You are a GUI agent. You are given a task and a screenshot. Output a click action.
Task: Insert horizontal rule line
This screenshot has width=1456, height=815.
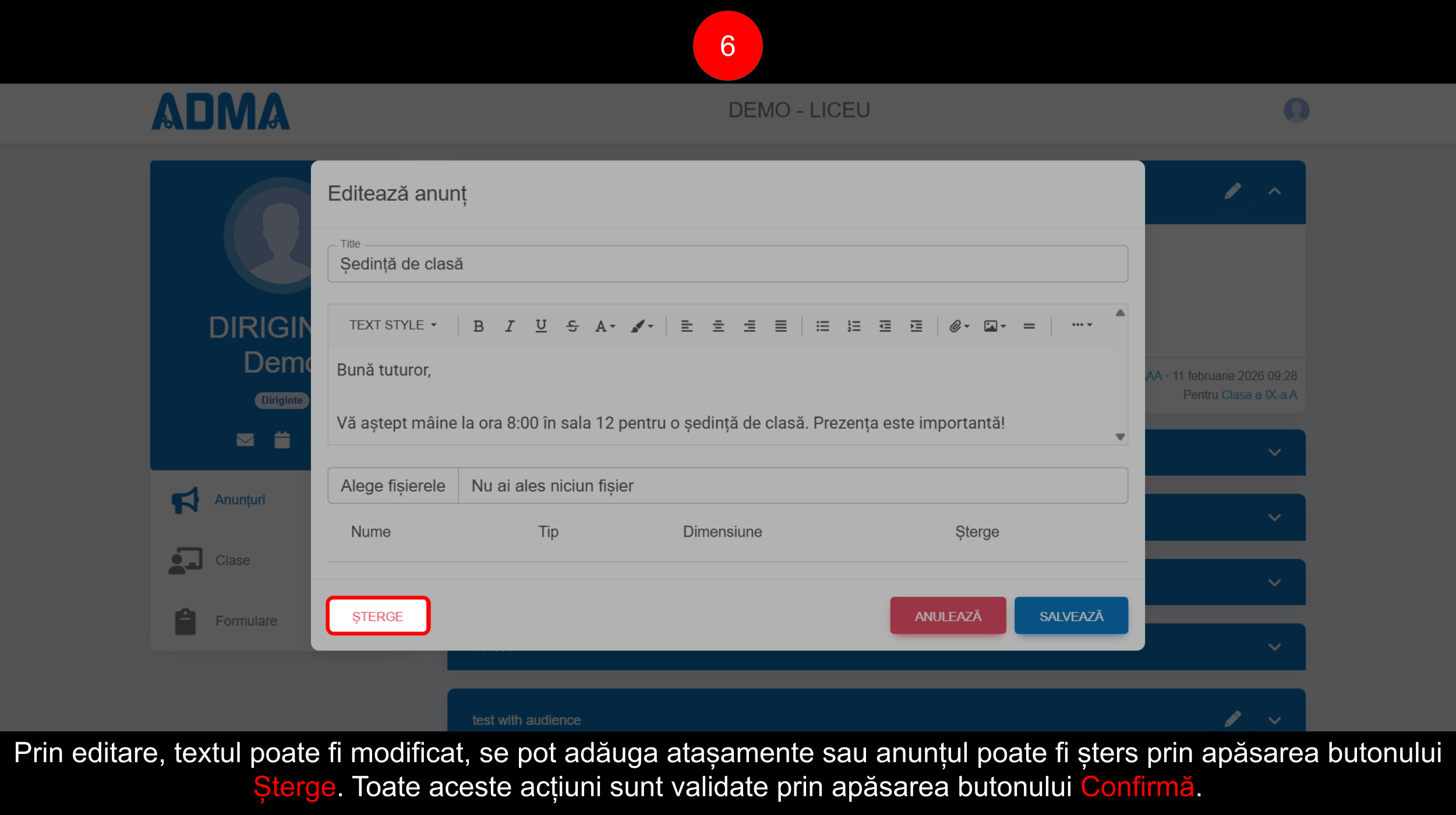(1029, 326)
